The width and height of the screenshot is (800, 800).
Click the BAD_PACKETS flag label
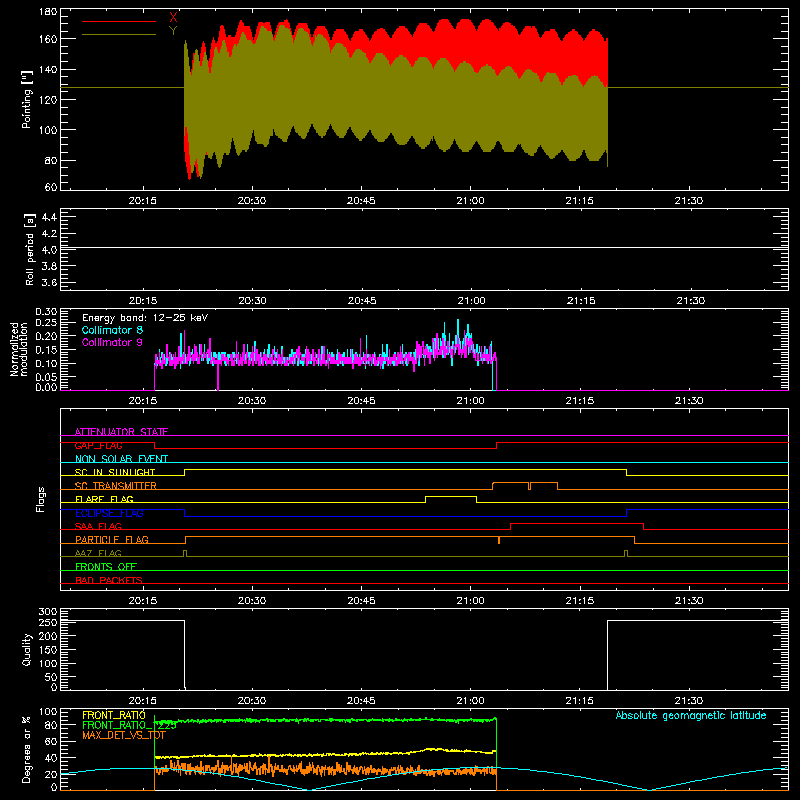tap(109, 580)
